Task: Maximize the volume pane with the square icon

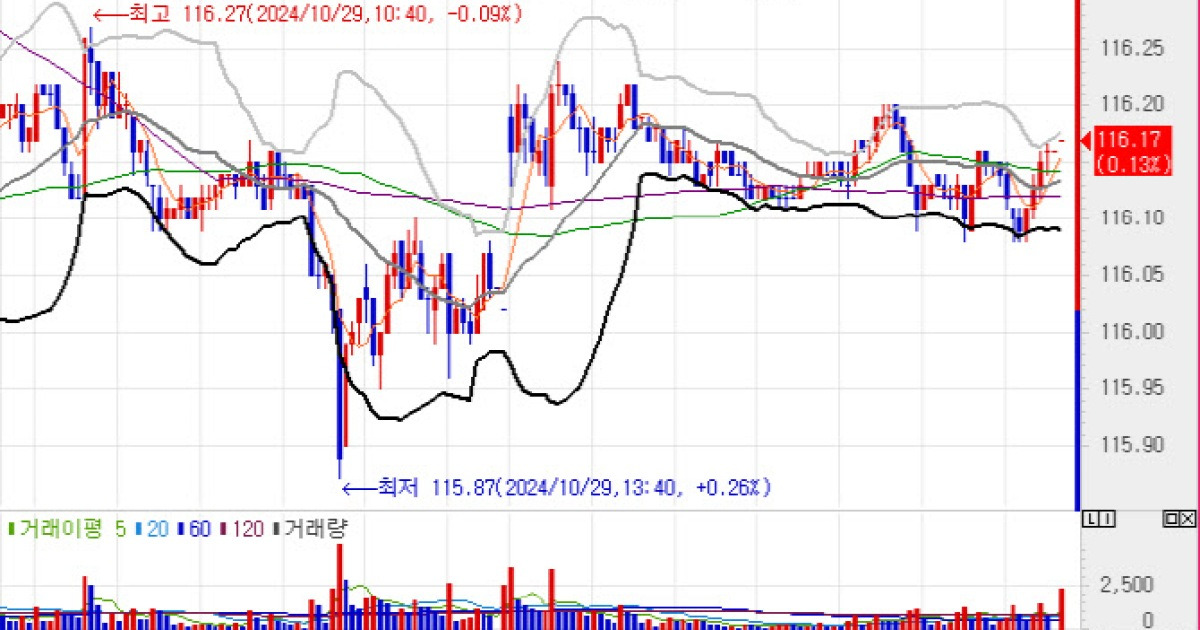Action: [x=1170, y=518]
